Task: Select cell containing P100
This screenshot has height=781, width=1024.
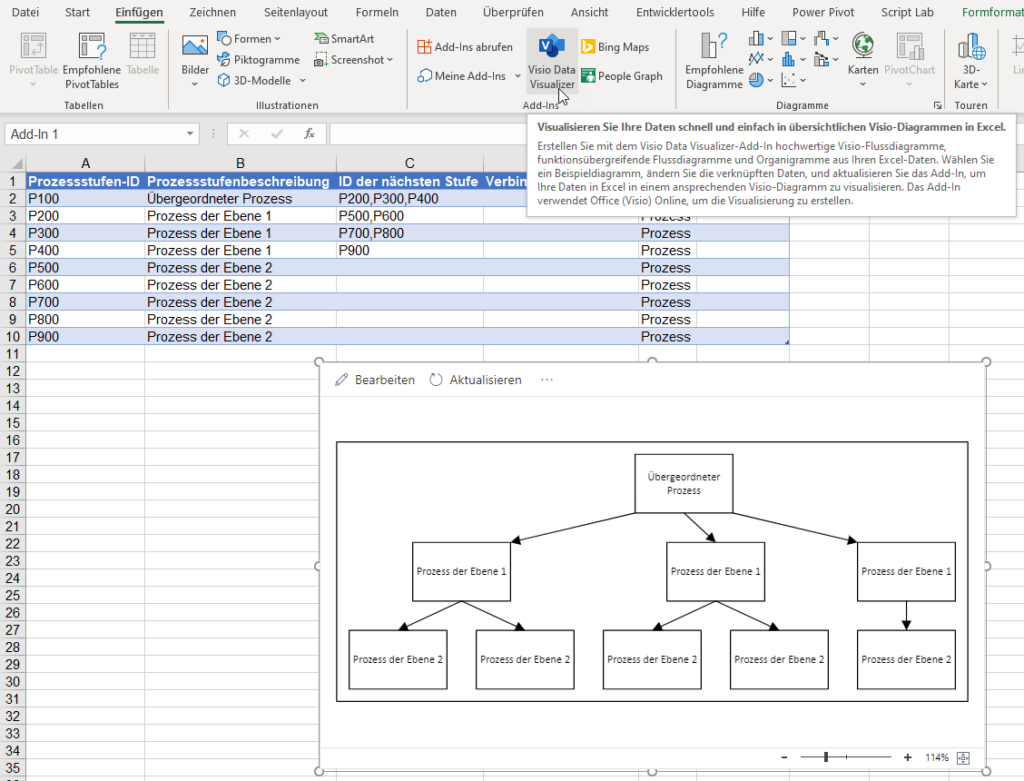Action: pos(85,198)
